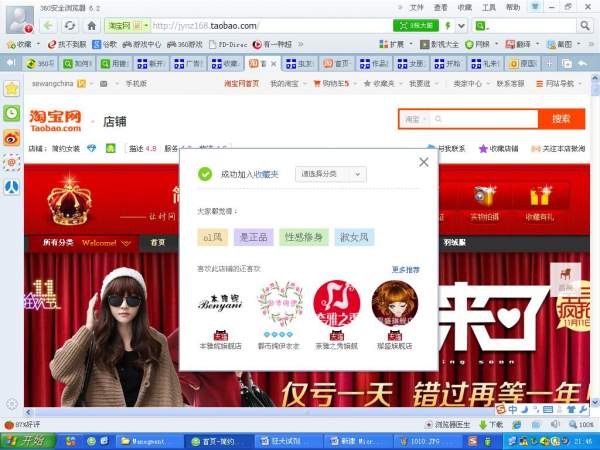Click the left arrow of horizontal scrollbar
This screenshot has width=600, height=450.
tap(28, 412)
